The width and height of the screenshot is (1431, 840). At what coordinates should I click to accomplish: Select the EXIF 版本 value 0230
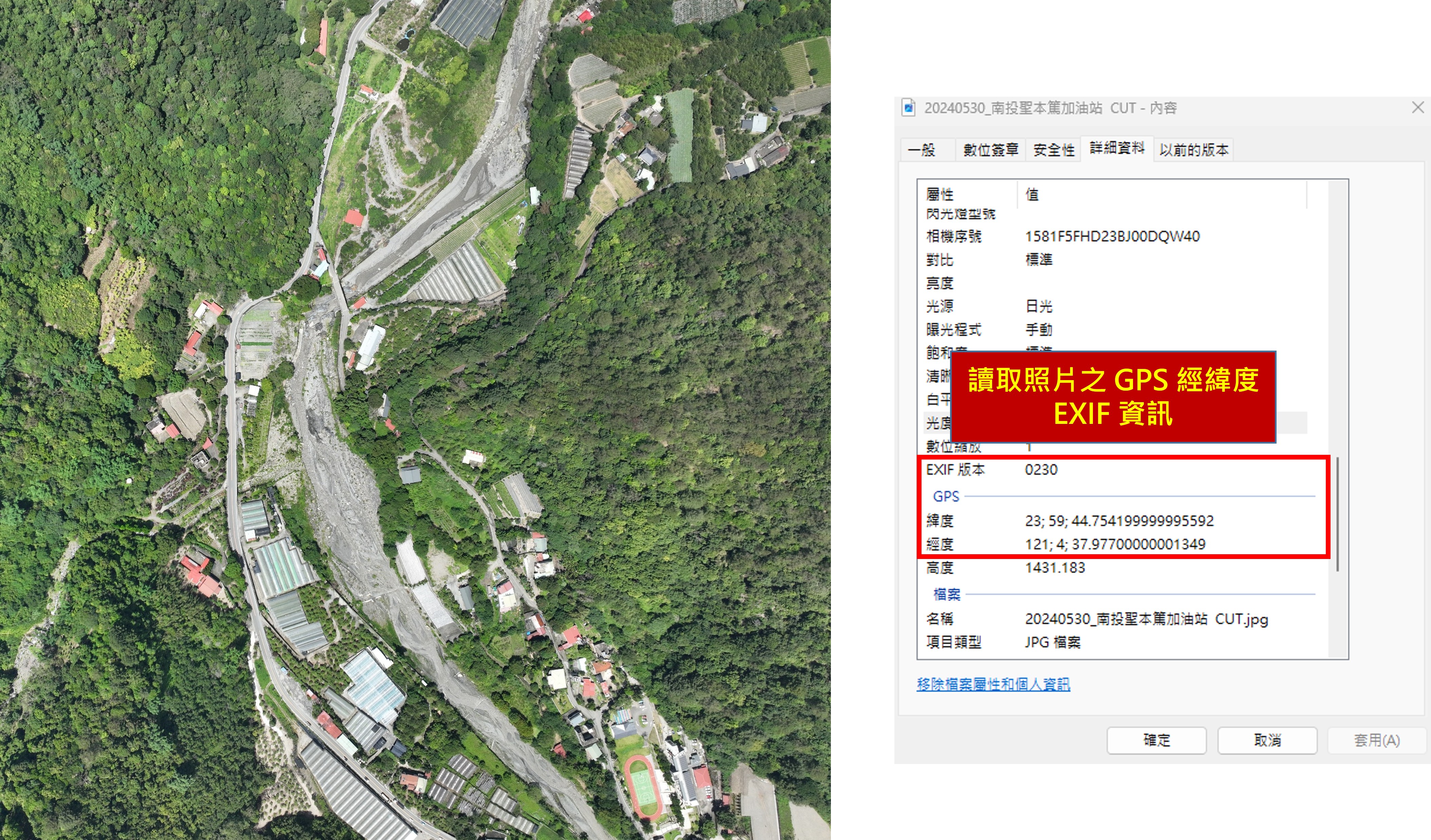point(1041,470)
